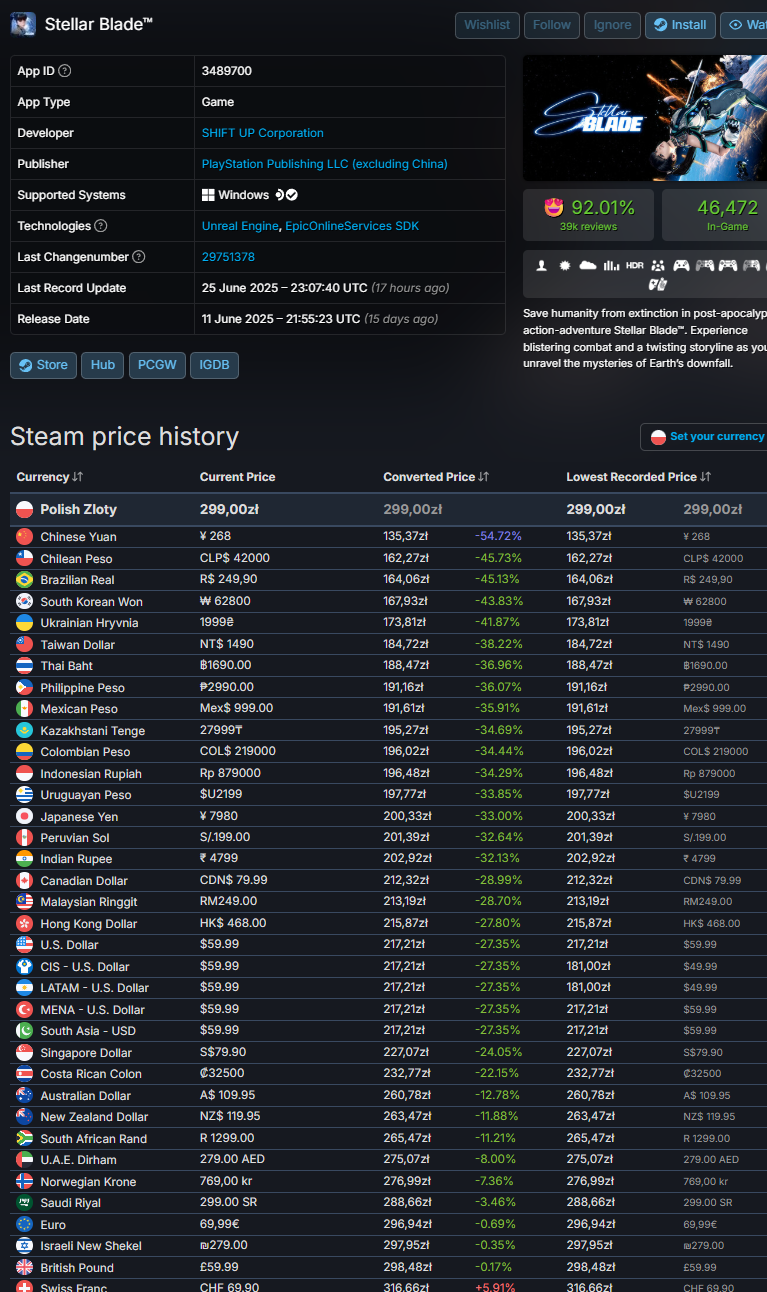Sort the table by Lowest Recorded Price
Viewport: 767px width, 1292px height.
tap(639, 477)
